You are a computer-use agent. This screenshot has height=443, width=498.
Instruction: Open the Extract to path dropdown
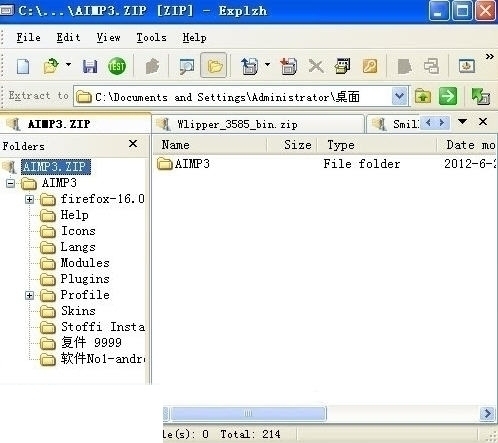tap(399, 96)
